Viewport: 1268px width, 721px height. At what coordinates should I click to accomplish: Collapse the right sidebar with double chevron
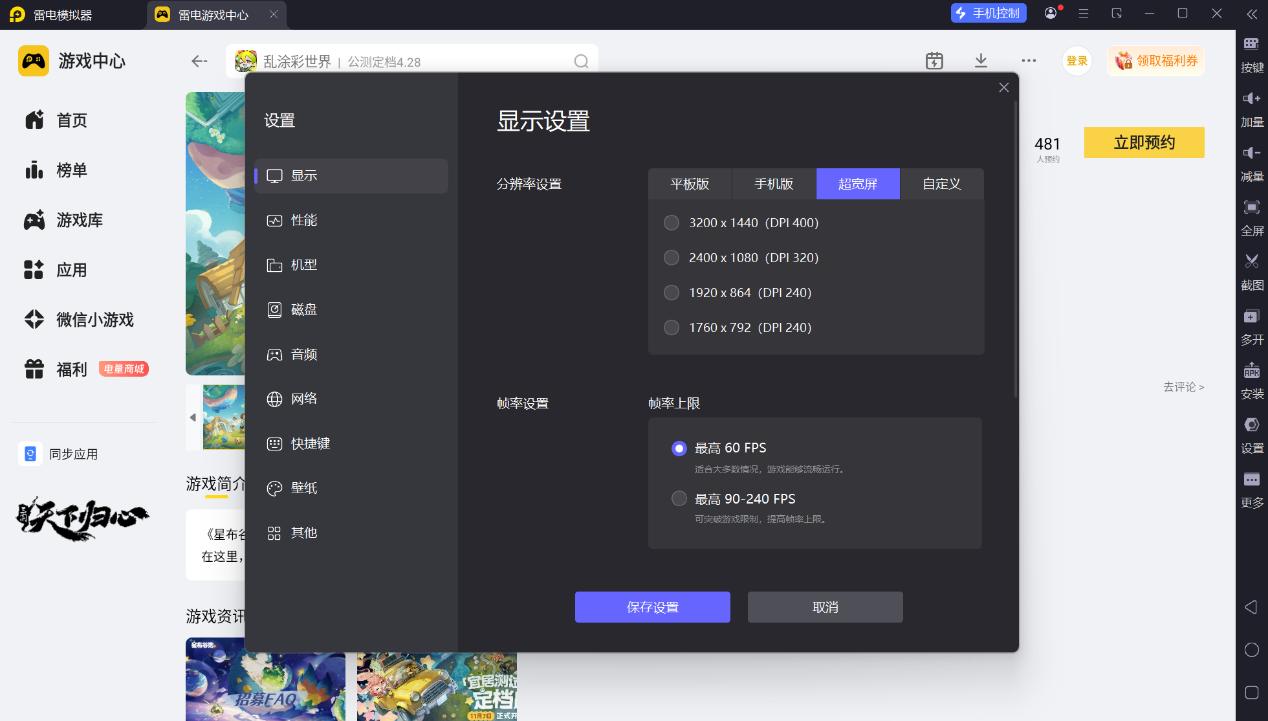[x=1251, y=14]
